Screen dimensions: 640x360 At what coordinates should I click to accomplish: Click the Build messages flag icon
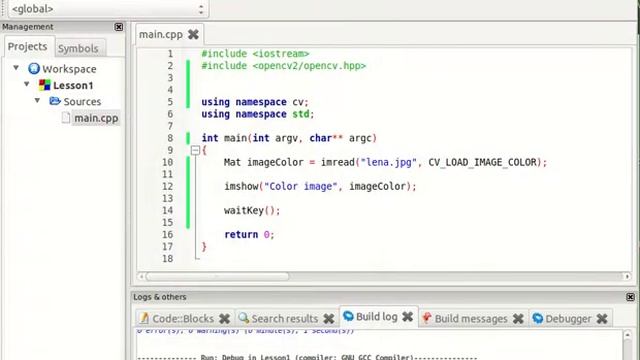pos(427,318)
